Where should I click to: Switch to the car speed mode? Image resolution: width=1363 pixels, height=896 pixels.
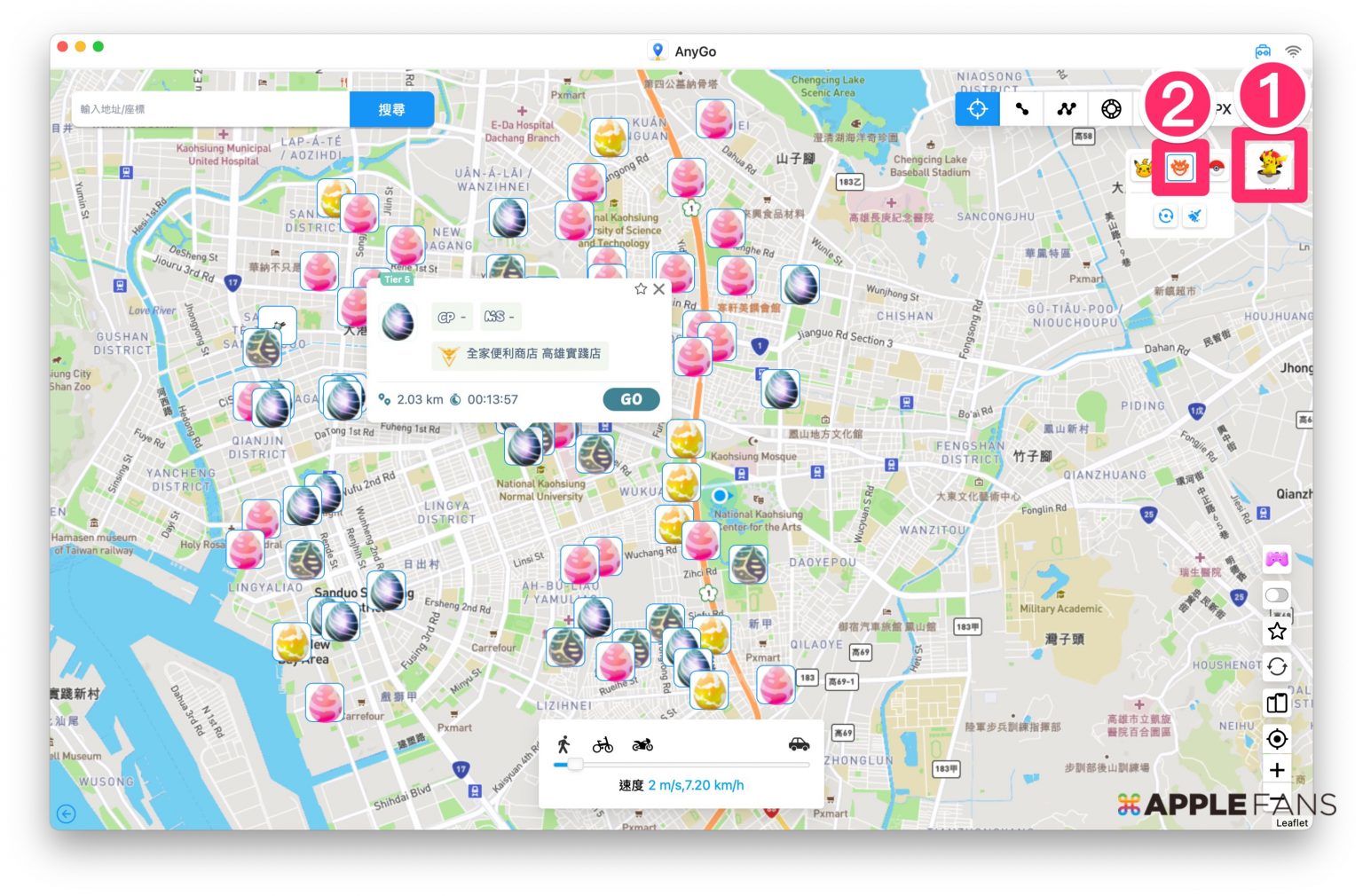[x=799, y=744]
